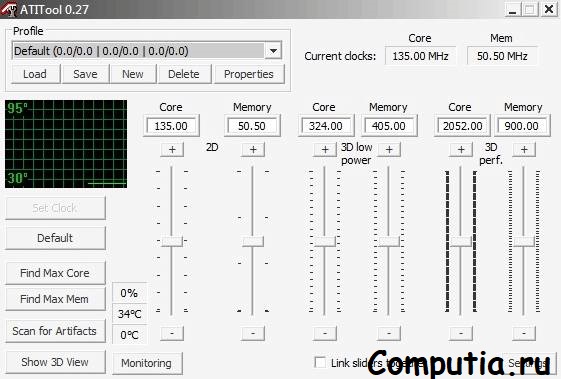Select the Default profile combo box
This screenshot has height=379, width=561.
pos(147,51)
